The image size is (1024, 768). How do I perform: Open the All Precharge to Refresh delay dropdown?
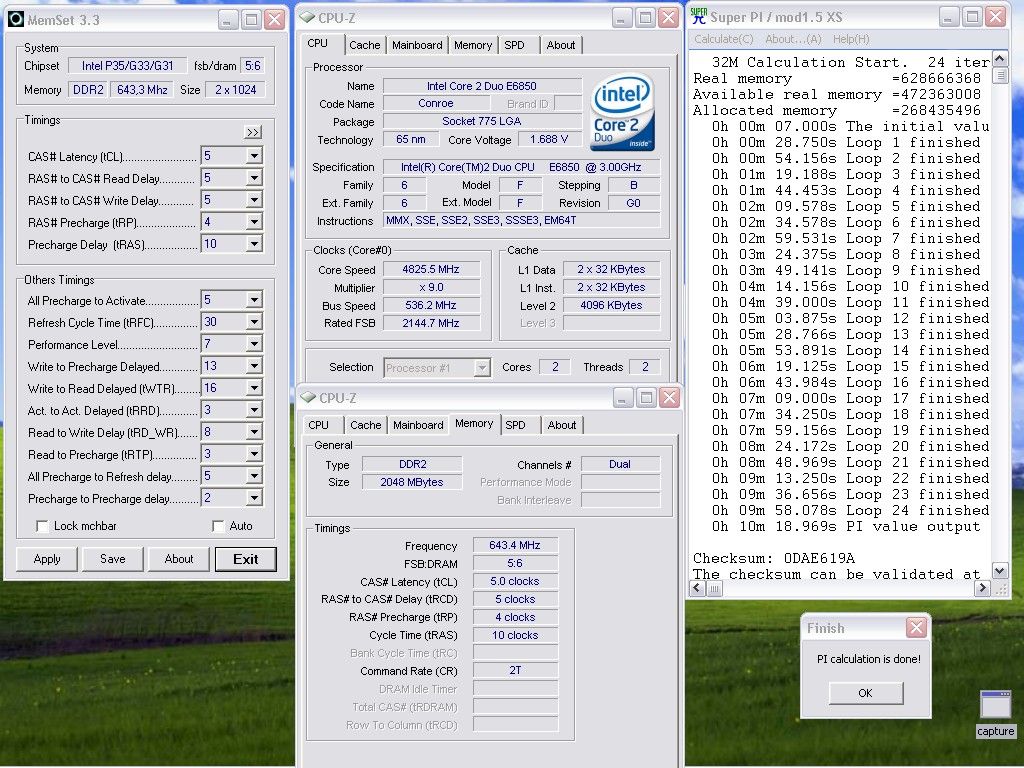[254, 476]
